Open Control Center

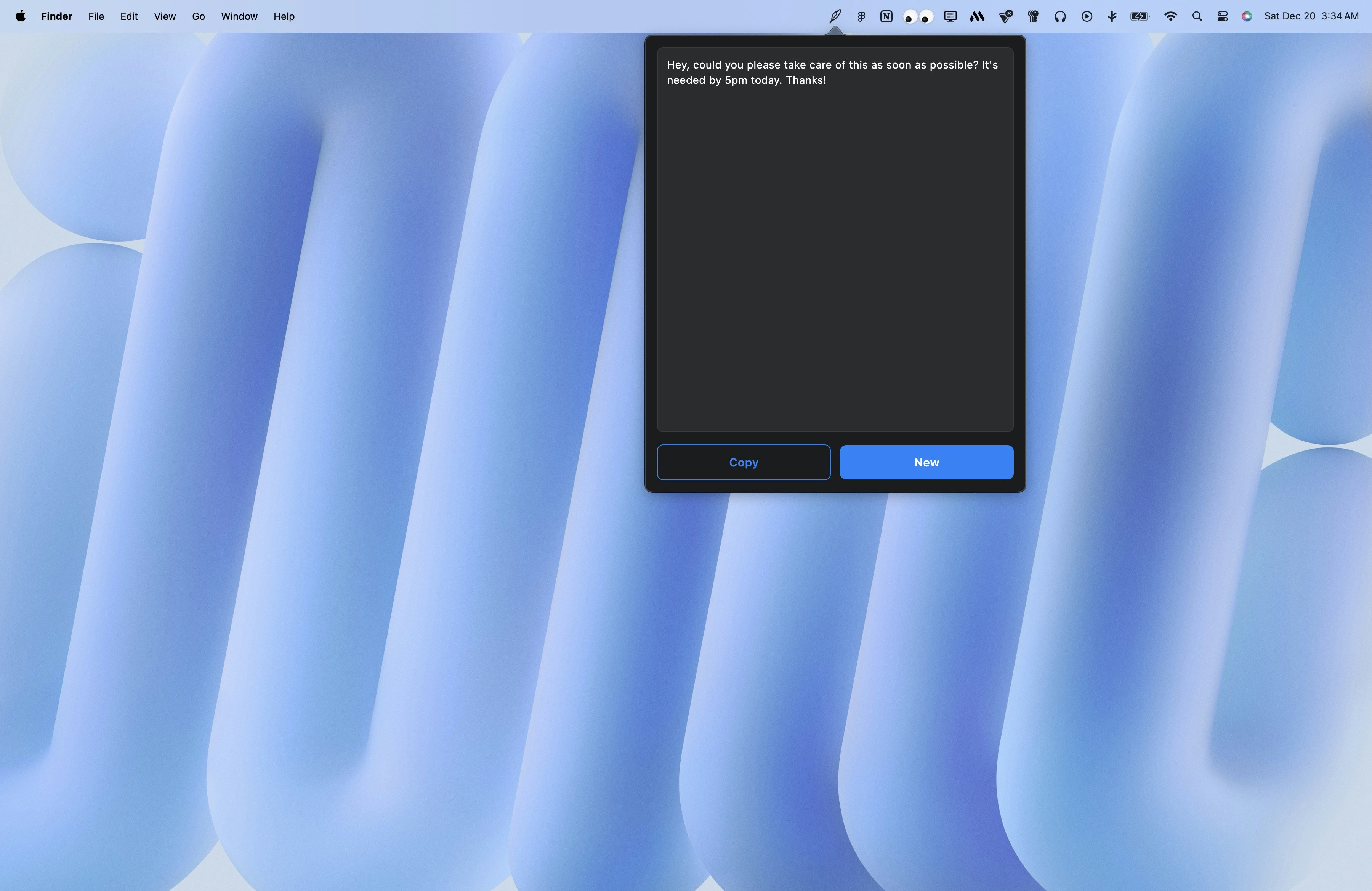[x=1222, y=16]
